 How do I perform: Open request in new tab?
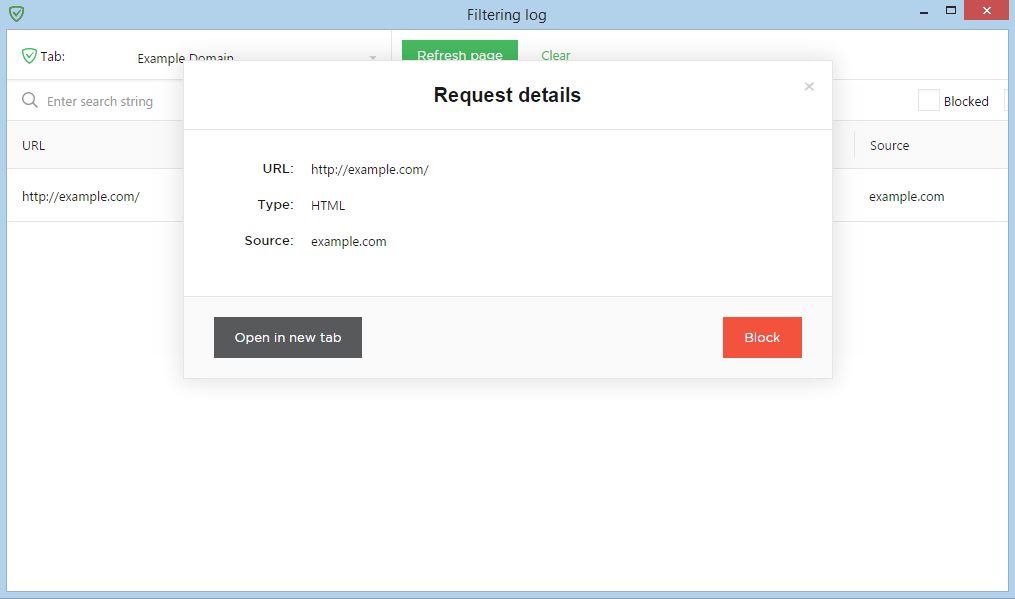[x=287, y=337]
